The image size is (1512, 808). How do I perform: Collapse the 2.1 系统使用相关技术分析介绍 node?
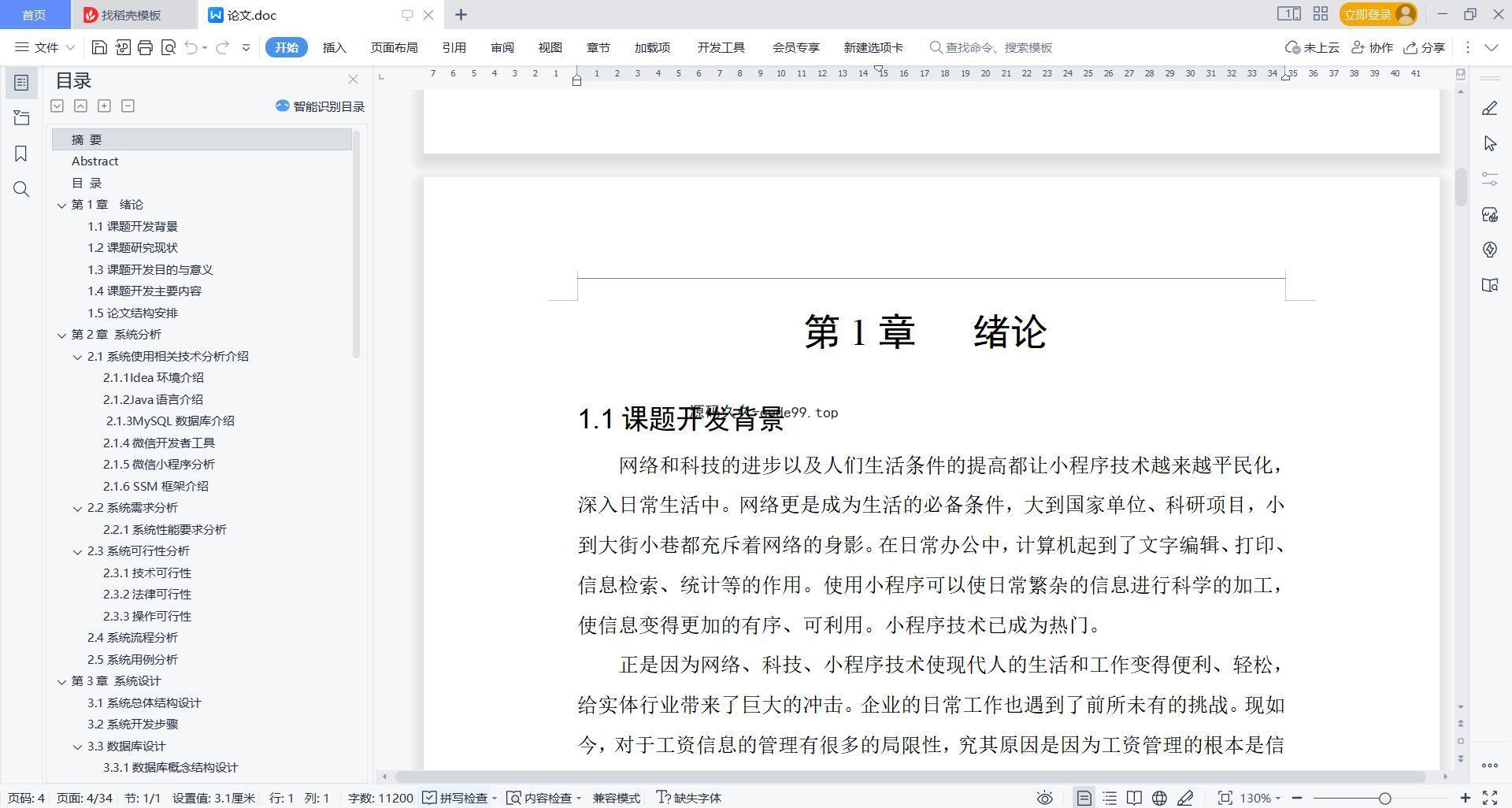pos(77,357)
